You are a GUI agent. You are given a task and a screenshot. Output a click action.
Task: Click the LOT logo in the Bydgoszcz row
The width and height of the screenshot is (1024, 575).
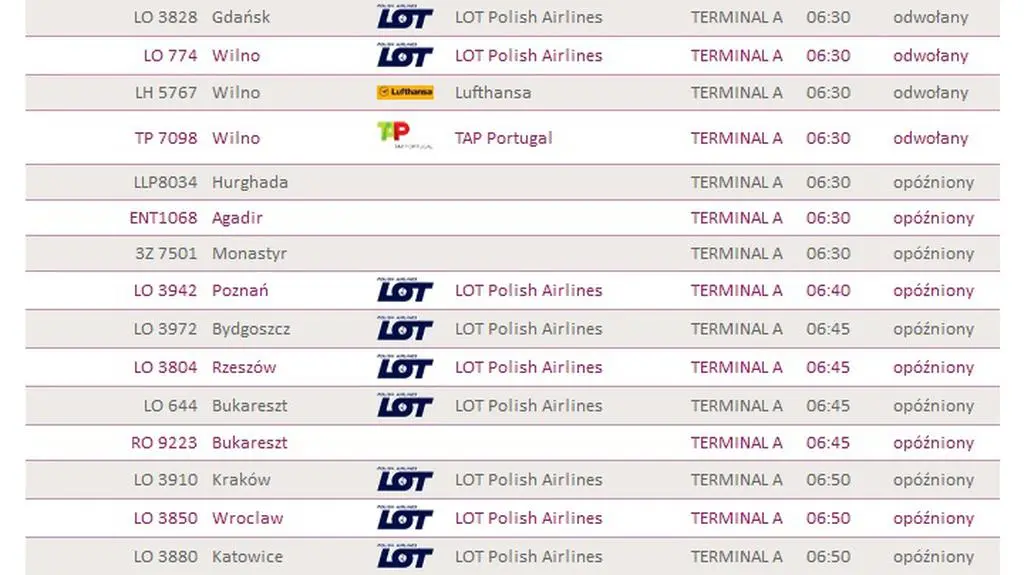point(405,328)
